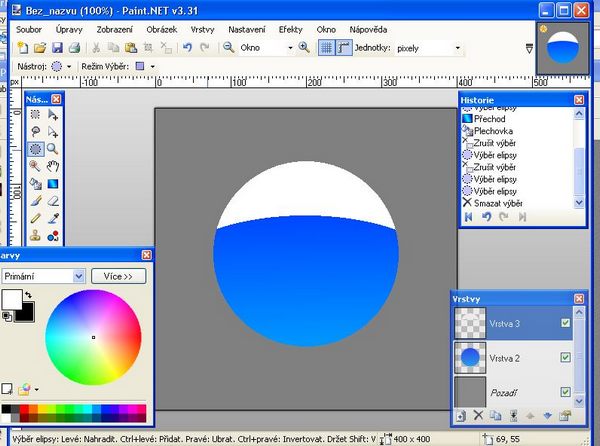Select the Lasso selection tool
Viewport: 600px width, 446px height.
coord(35,132)
